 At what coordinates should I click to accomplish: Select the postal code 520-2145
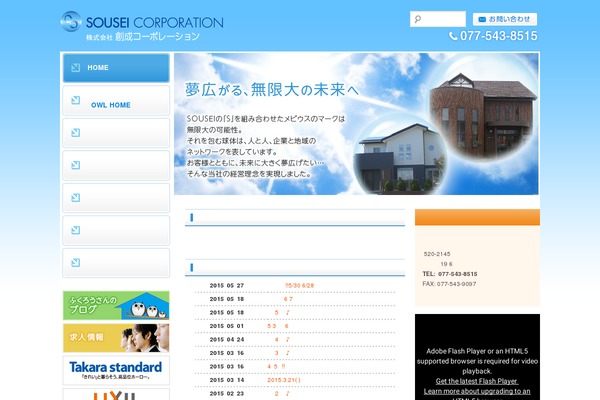click(437, 254)
